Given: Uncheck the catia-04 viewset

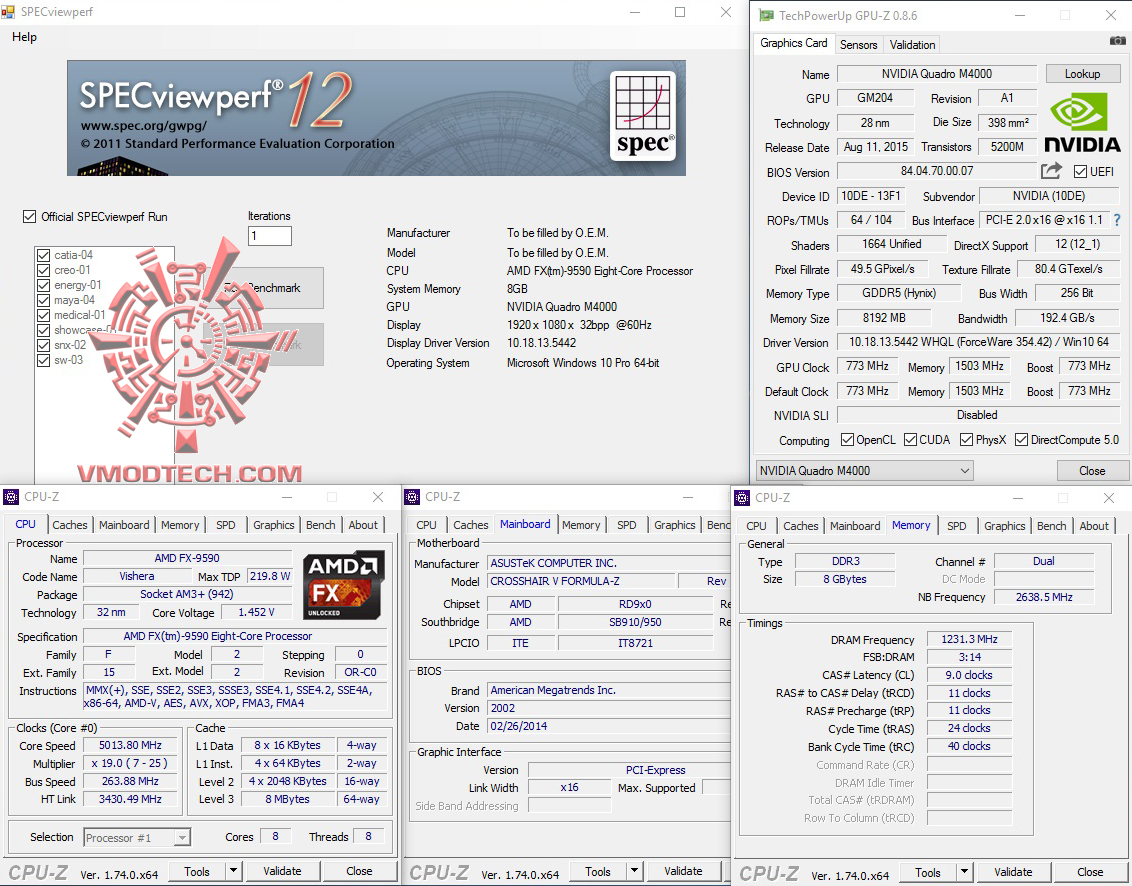Looking at the screenshot, I should click(x=43, y=255).
